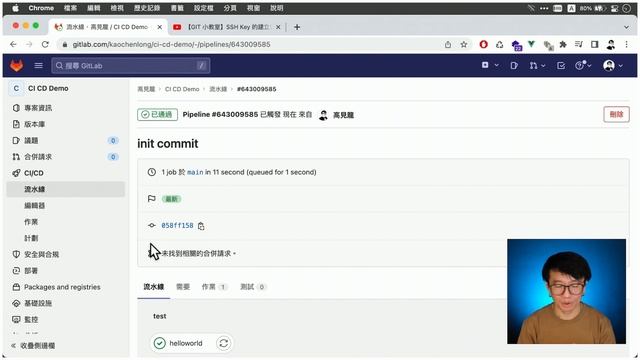This screenshot has width=640, height=360.
Task: Open Chrome three-dot options menu
Action: (x=627, y=44)
